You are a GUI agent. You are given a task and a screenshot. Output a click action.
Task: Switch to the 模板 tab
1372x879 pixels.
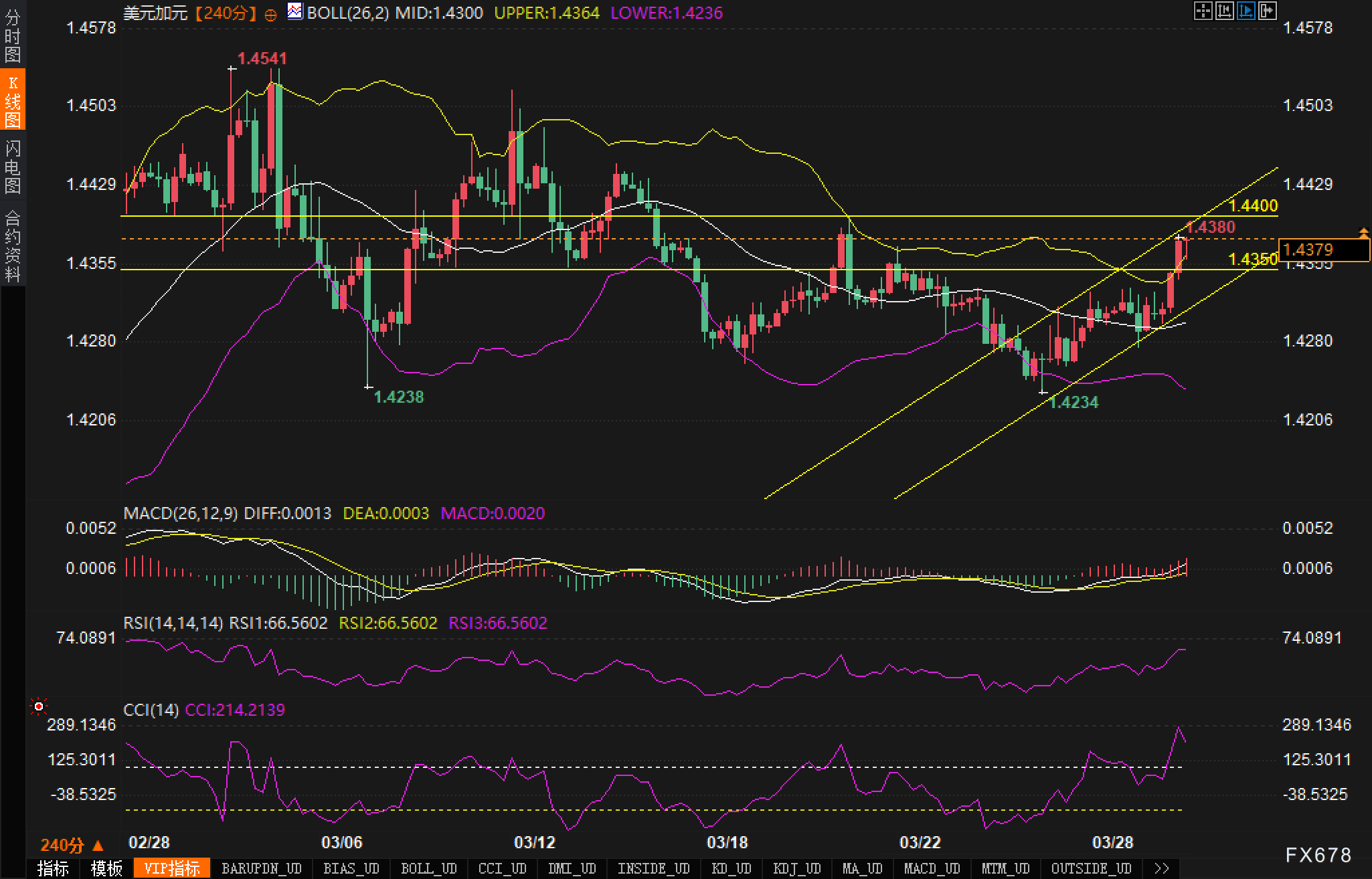107,868
